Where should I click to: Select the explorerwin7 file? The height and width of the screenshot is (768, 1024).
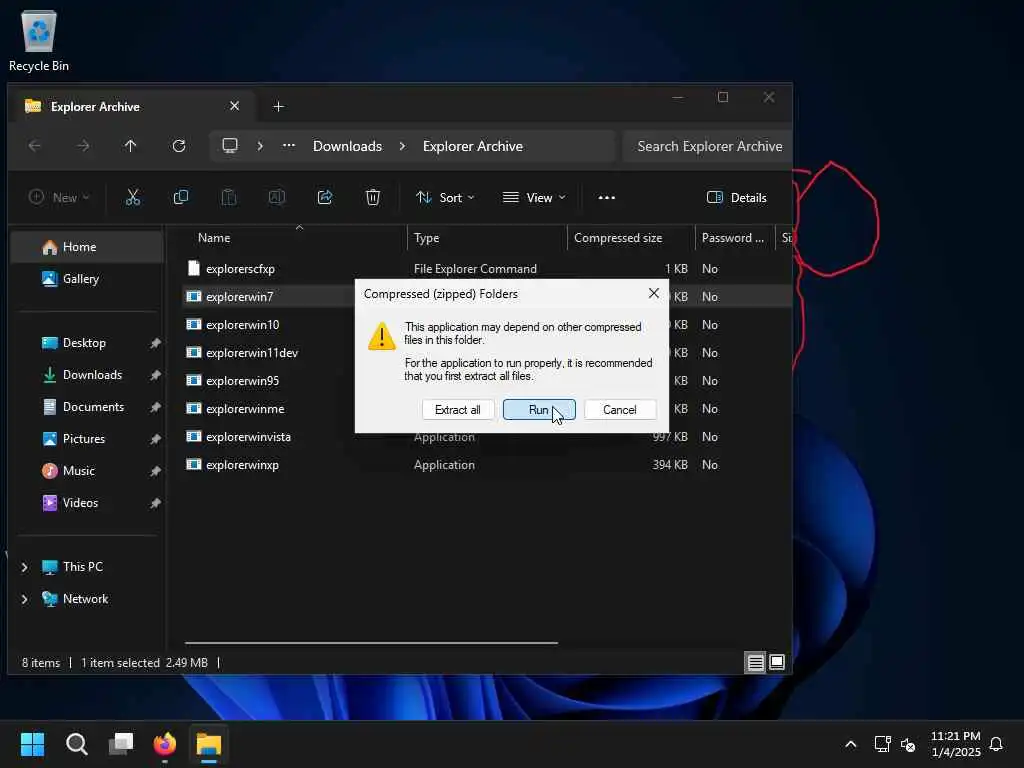(x=240, y=296)
